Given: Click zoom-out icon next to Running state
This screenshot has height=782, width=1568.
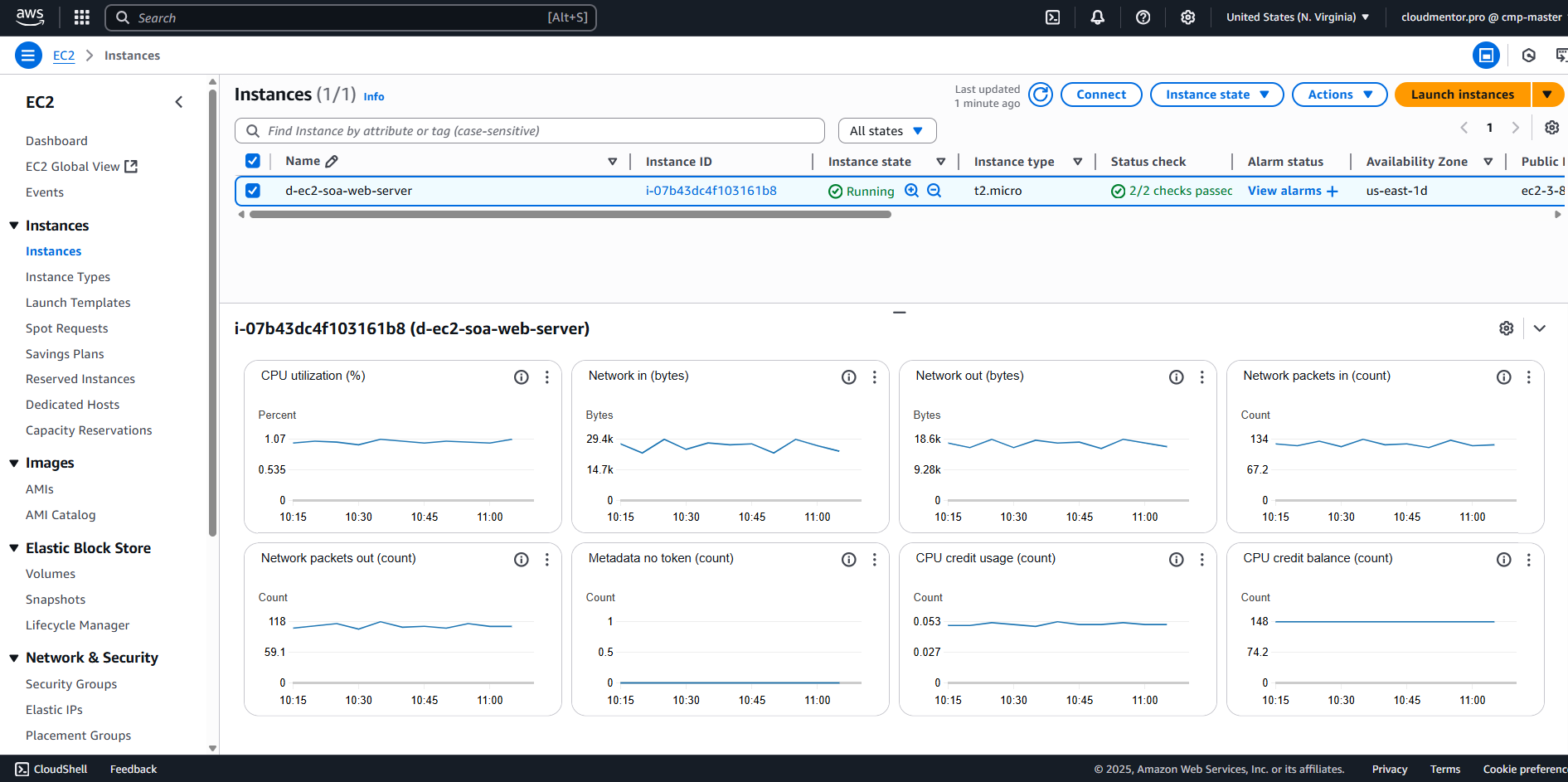Looking at the screenshot, I should [934, 191].
